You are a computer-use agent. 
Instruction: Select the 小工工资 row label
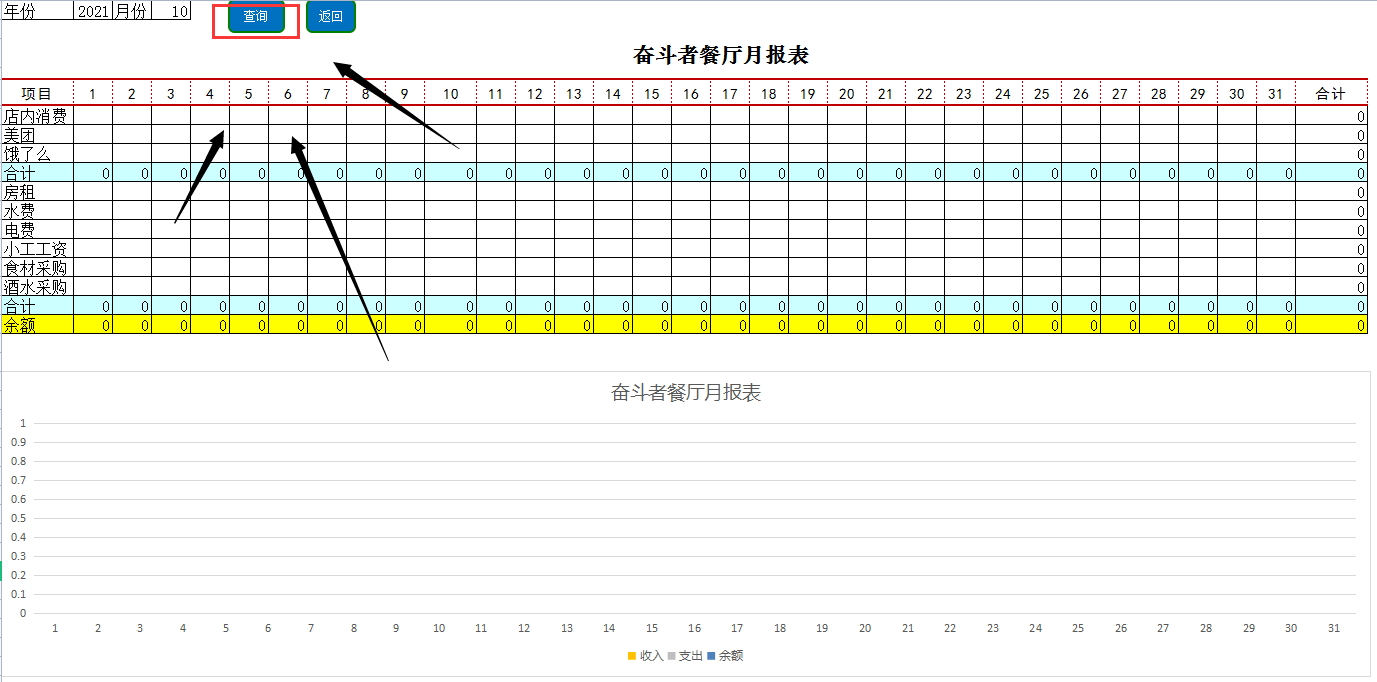coord(38,249)
